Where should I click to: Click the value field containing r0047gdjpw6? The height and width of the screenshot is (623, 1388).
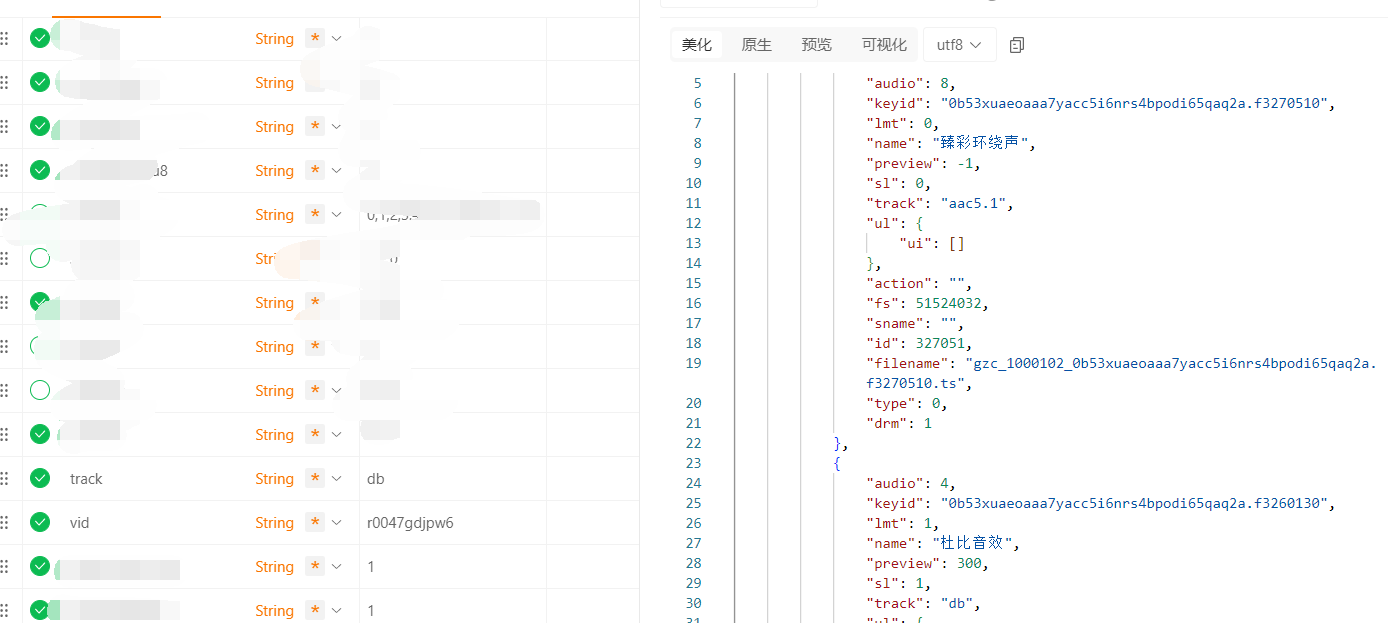click(411, 523)
